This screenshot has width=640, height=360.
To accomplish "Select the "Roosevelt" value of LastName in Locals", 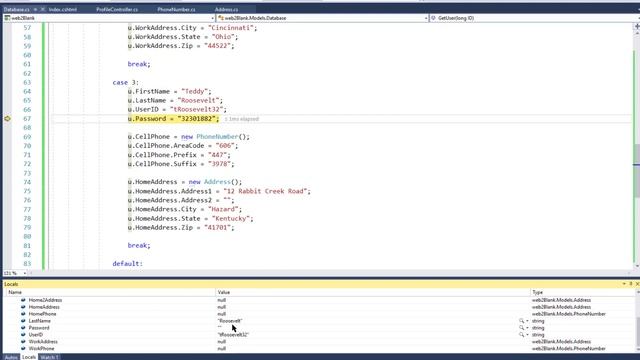I will [x=230, y=321].
